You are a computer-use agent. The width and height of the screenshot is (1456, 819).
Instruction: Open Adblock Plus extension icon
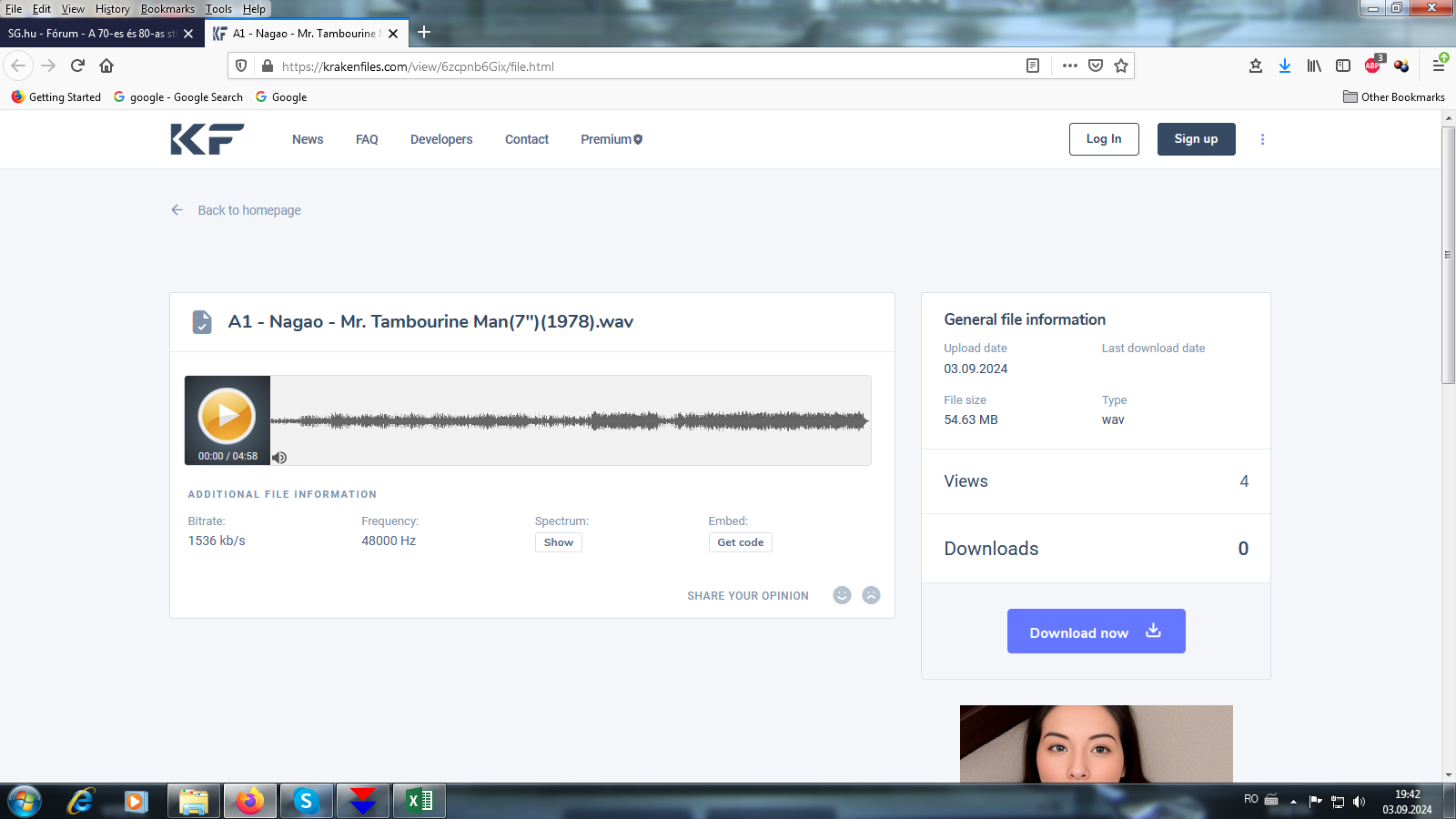coord(1373,65)
